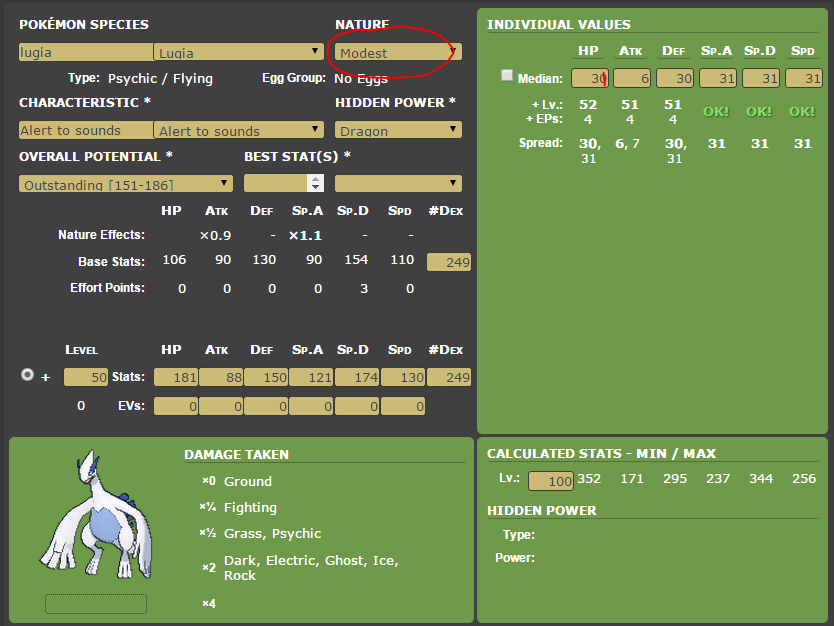Click the ×1.1 Sp.A nature effect value
Viewport: 834px width, 626px height.
coord(305,236)
